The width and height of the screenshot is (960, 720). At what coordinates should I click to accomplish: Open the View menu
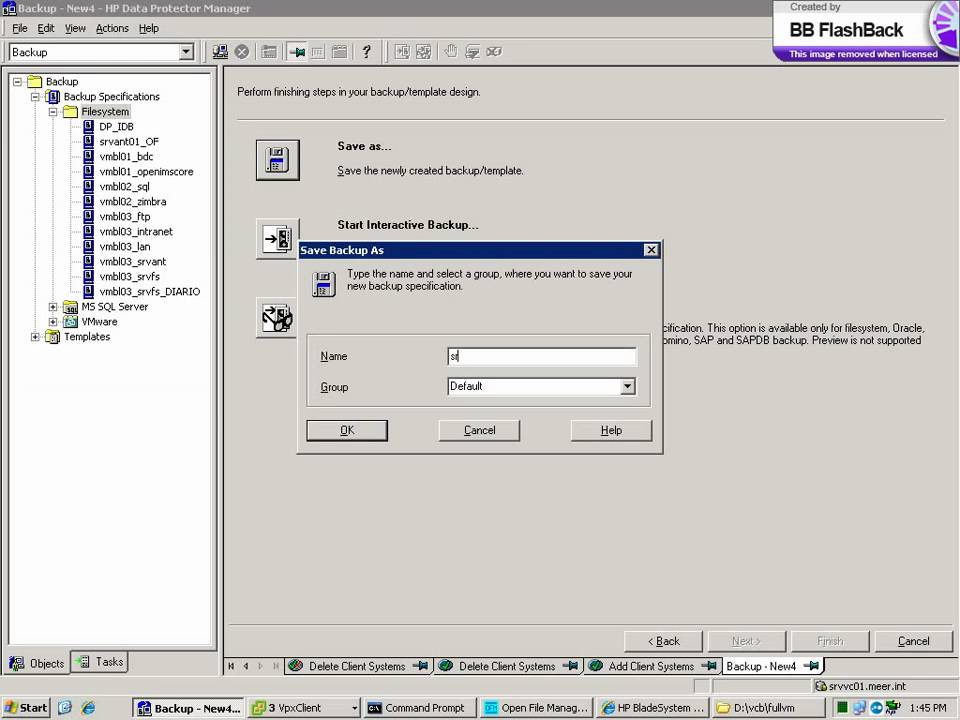click(x=75, y=28)
